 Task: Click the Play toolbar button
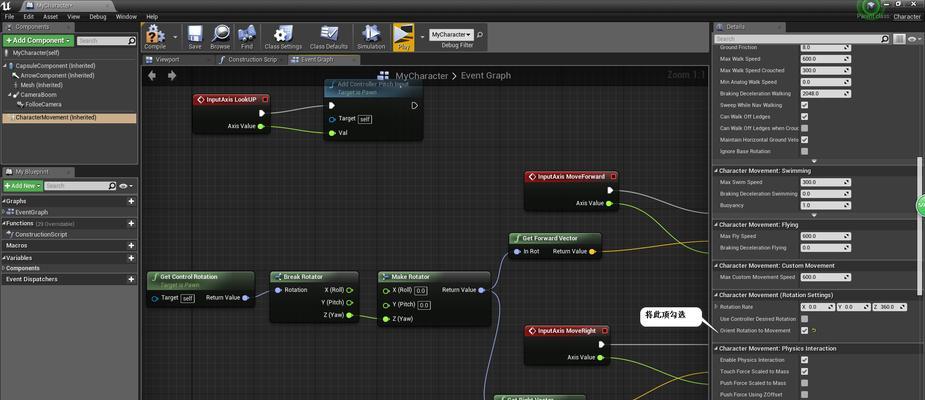pos(404,37)
